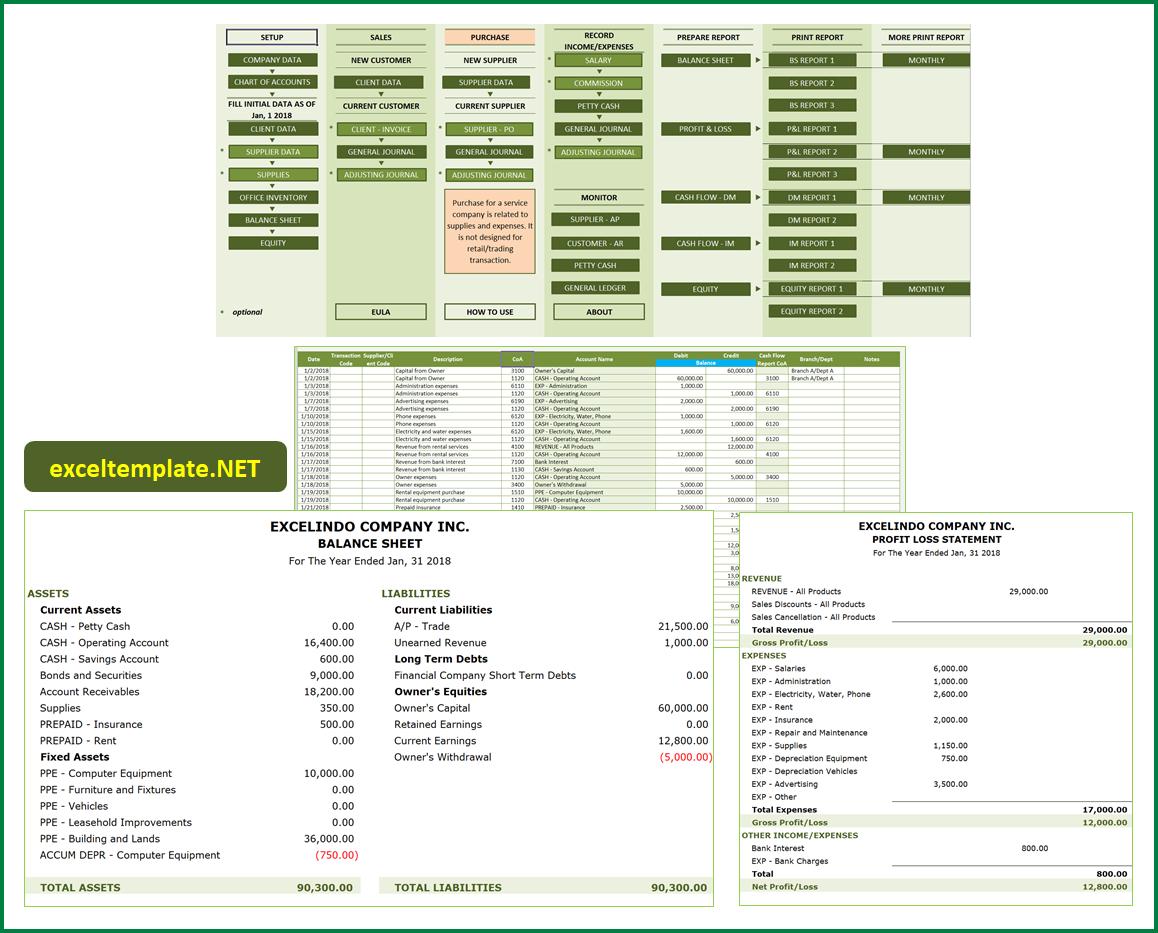Viewport: 1158px width, 933px height.
Task: Click the Net Profit/Loss label
Action: coord(784,886)
